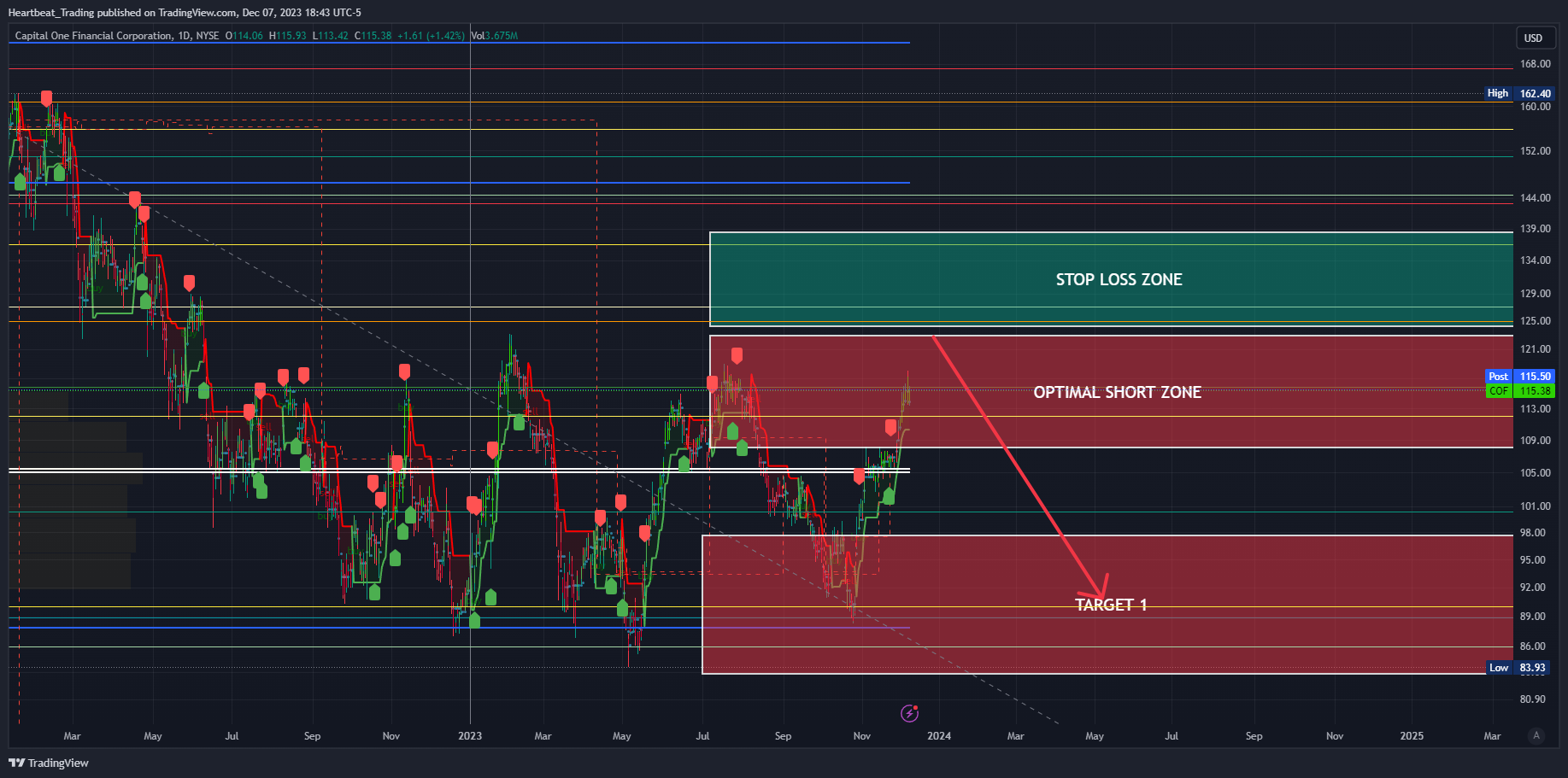Click the 160.00 price axis label
This screenshot has width=1568, height=778.
click(x=1535, y=107)
